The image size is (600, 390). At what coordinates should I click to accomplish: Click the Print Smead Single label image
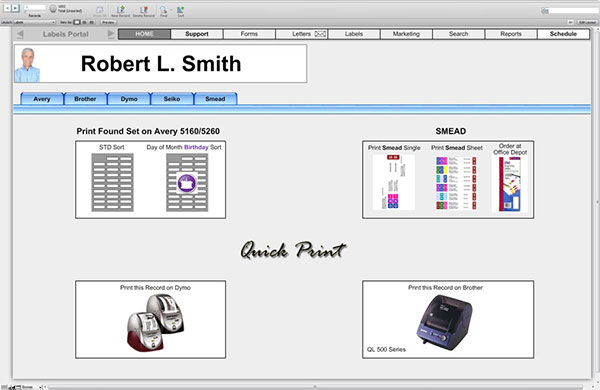(394, 182)
